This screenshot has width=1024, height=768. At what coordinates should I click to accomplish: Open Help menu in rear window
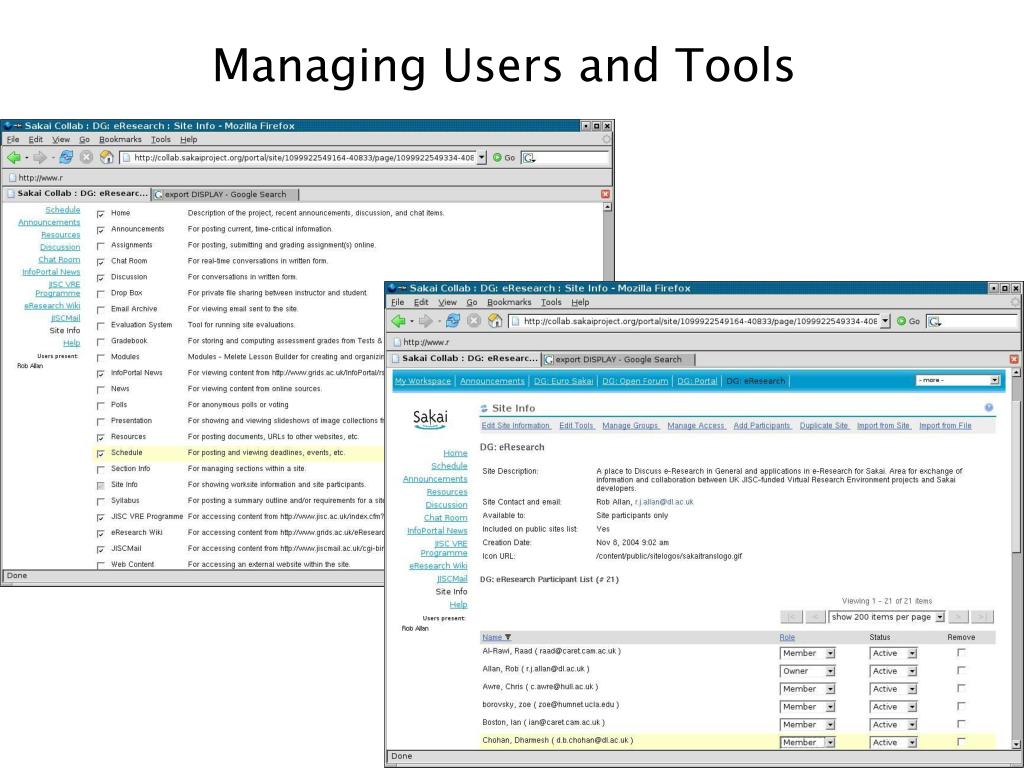(x=189, y=139)
